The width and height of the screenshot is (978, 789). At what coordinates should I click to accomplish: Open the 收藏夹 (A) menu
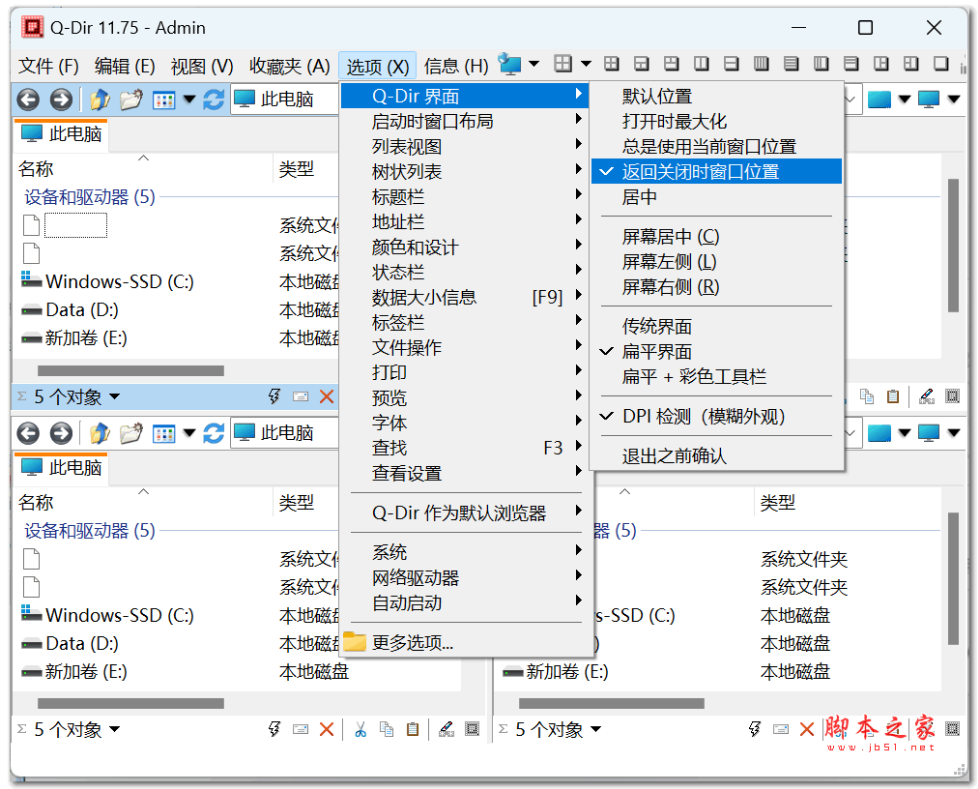[290, 65]
